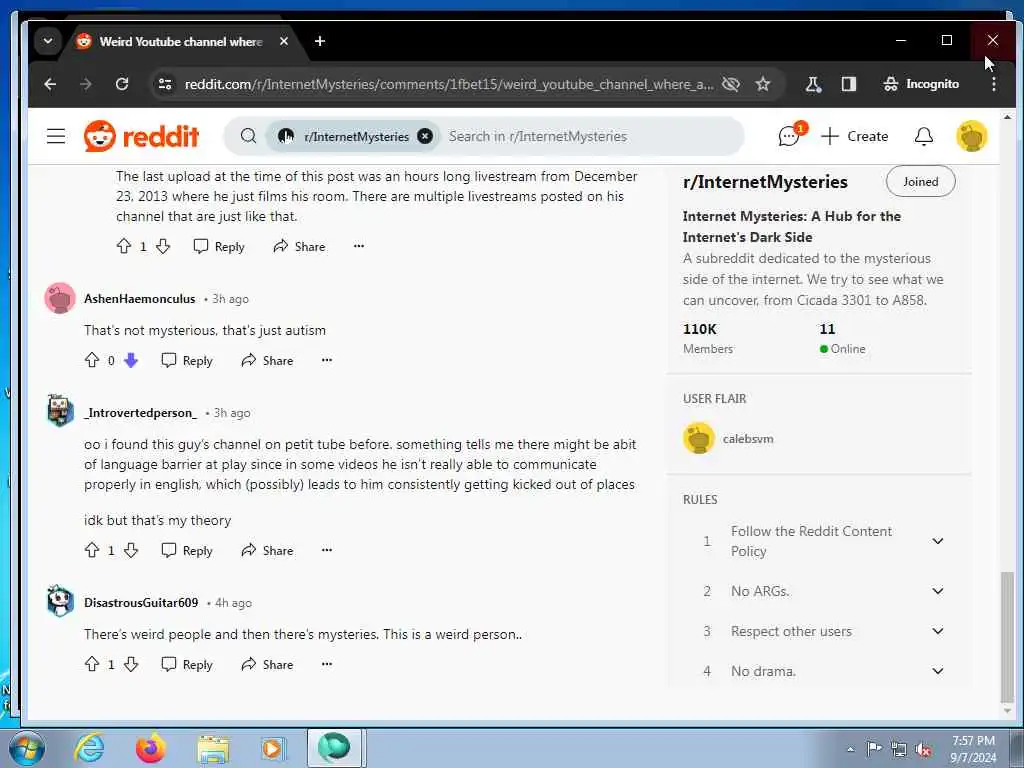Open the Windows Start menu
Viewport: 1024px width, 768px height.
coord(27,749)
